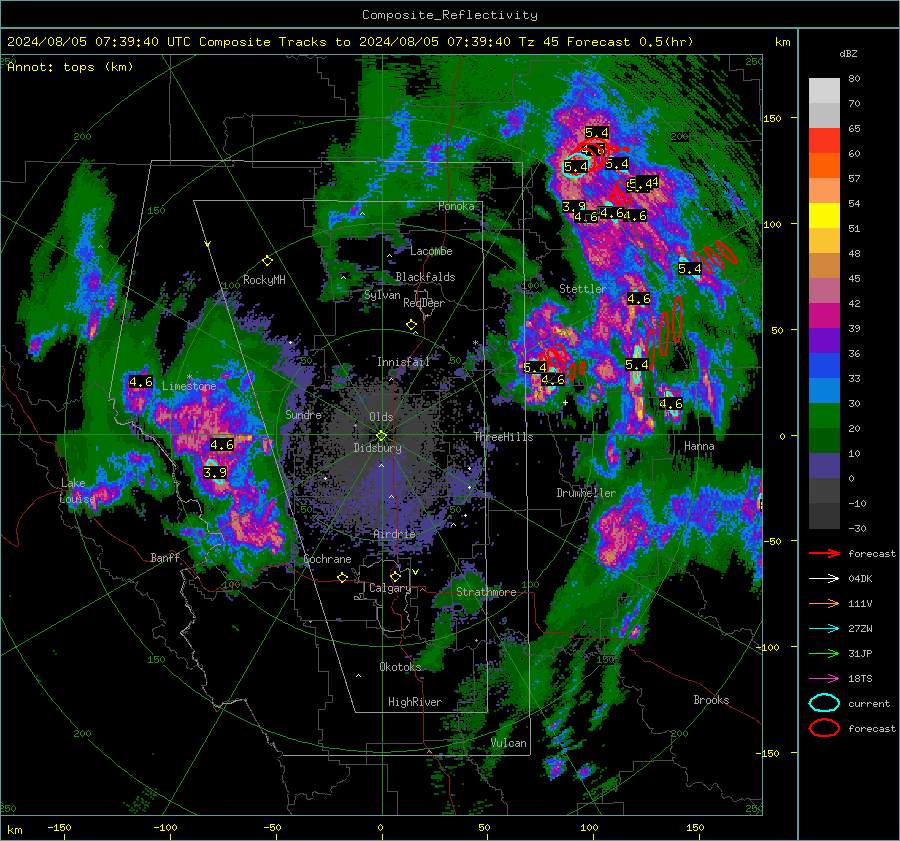
Task: Pick the bright green swatch in dBZ legend
Action: click(x=824, y=416)
